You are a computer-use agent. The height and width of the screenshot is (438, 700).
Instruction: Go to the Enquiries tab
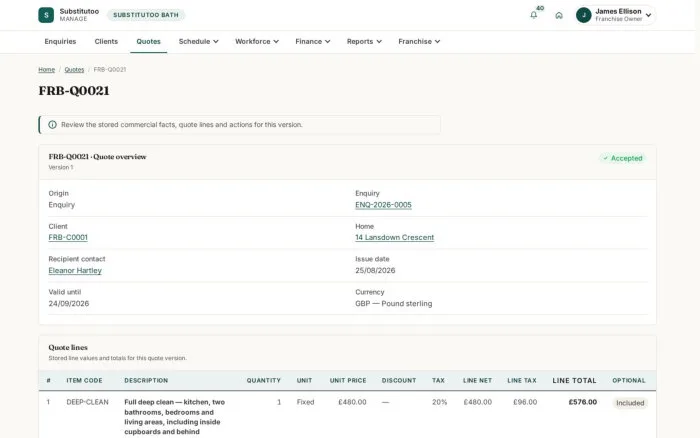pyautogui.click(x=60, y=42)
